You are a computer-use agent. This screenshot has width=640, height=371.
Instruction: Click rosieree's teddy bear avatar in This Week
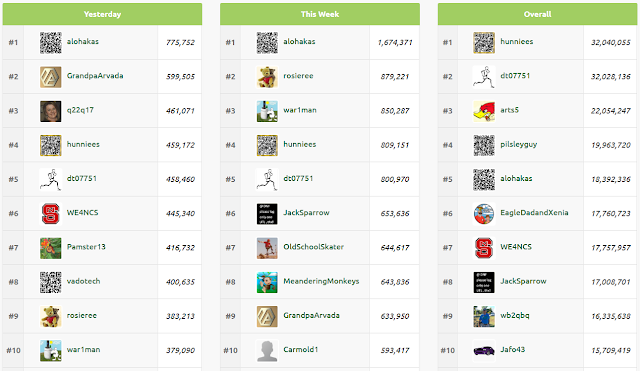267,77
